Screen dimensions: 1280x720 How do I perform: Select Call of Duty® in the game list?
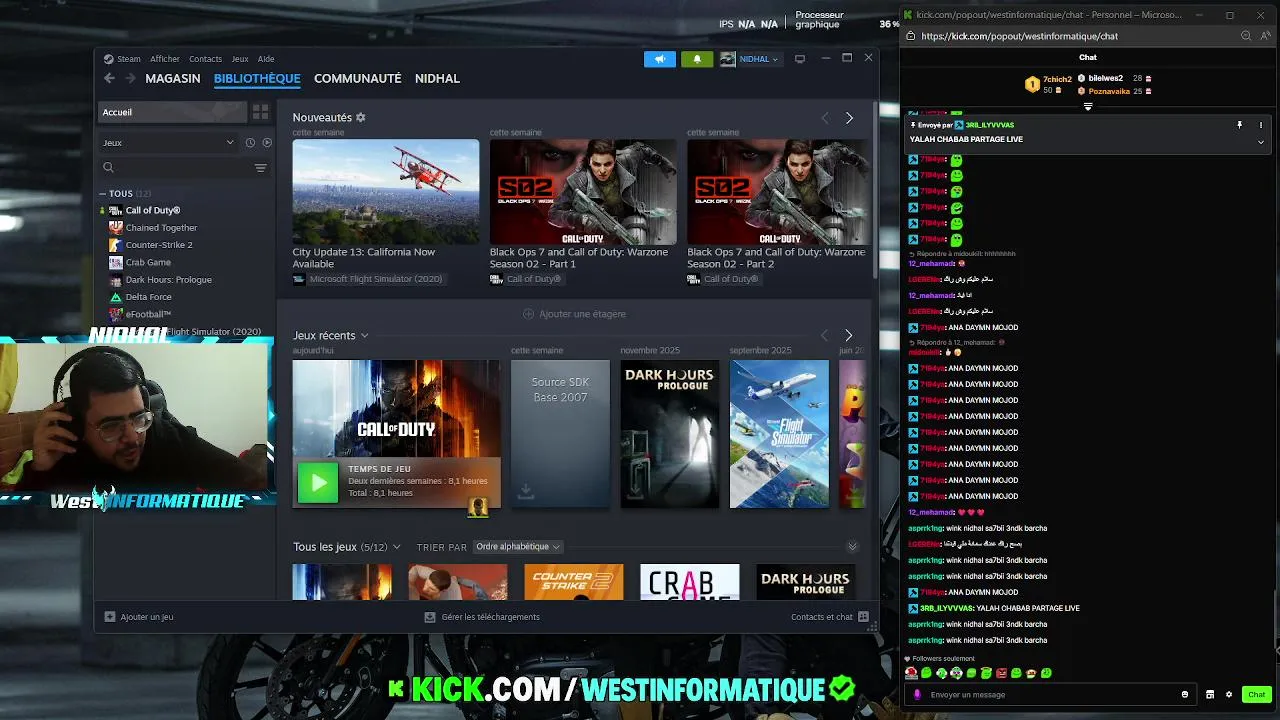(152, 211)
